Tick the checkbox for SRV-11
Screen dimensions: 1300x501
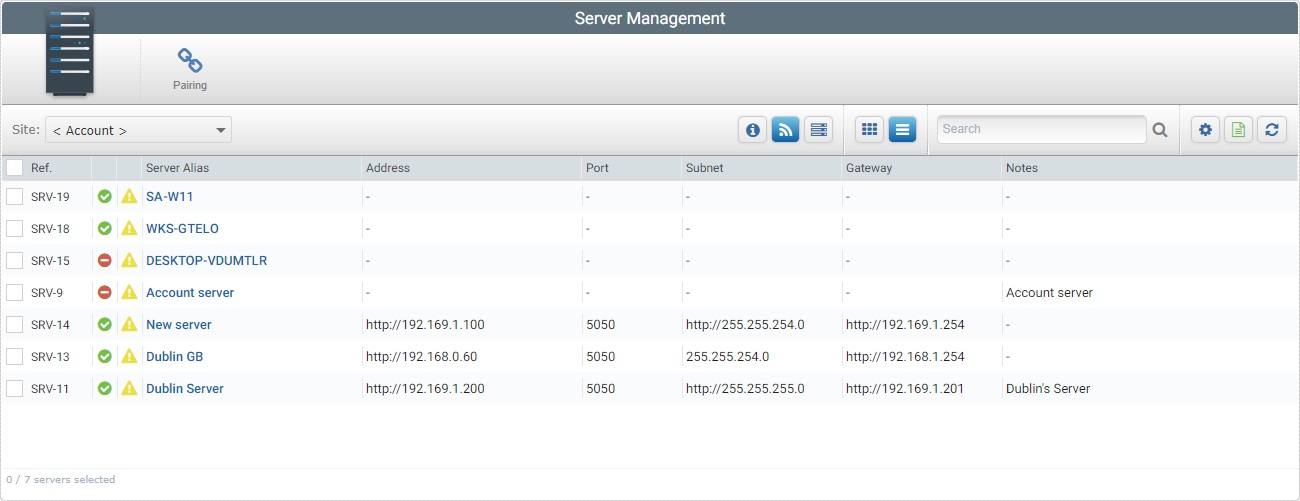click(x=14, y=388)
